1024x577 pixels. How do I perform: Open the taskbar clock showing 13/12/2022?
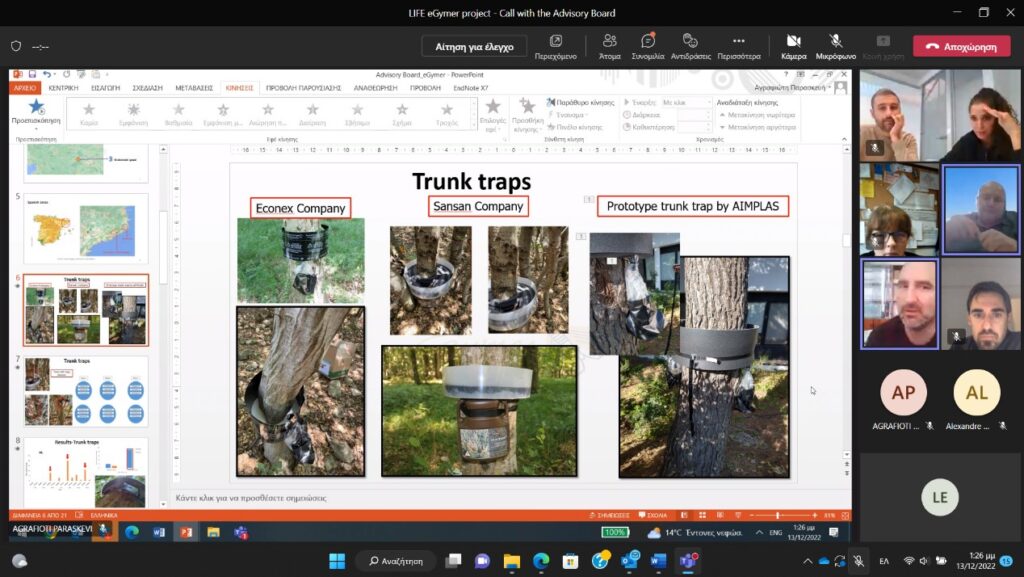coord(976,561)
